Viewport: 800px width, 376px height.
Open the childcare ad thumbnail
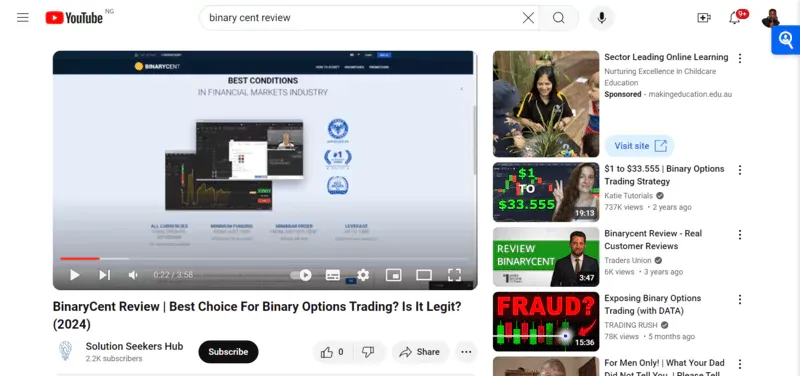[546, 104]
